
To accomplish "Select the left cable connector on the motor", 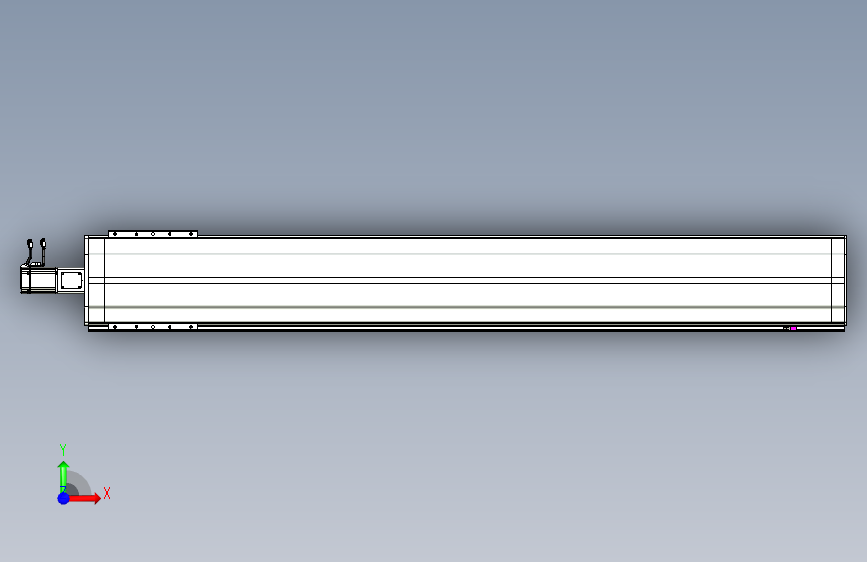I will 30,244.
